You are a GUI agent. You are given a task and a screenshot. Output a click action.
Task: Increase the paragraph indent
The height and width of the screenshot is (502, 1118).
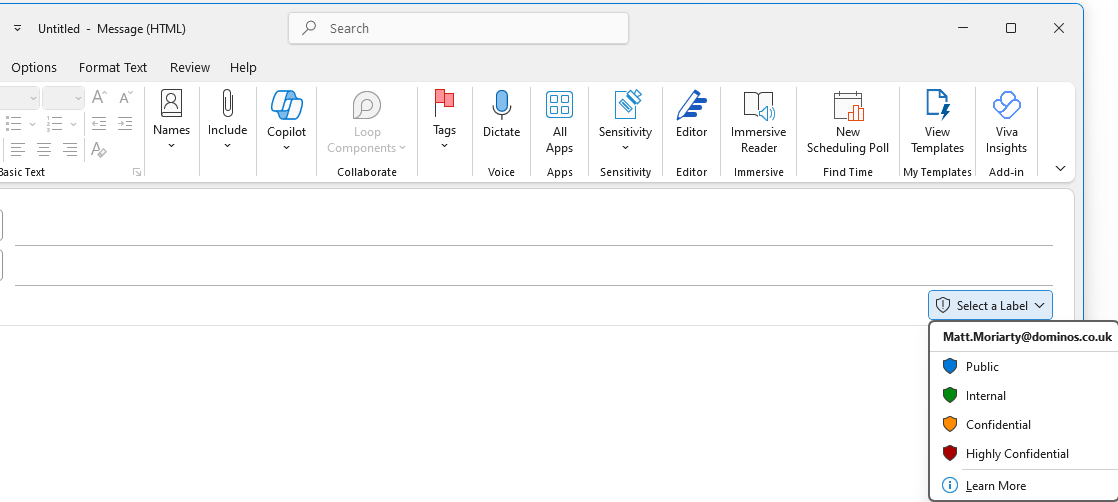[125, 124]
